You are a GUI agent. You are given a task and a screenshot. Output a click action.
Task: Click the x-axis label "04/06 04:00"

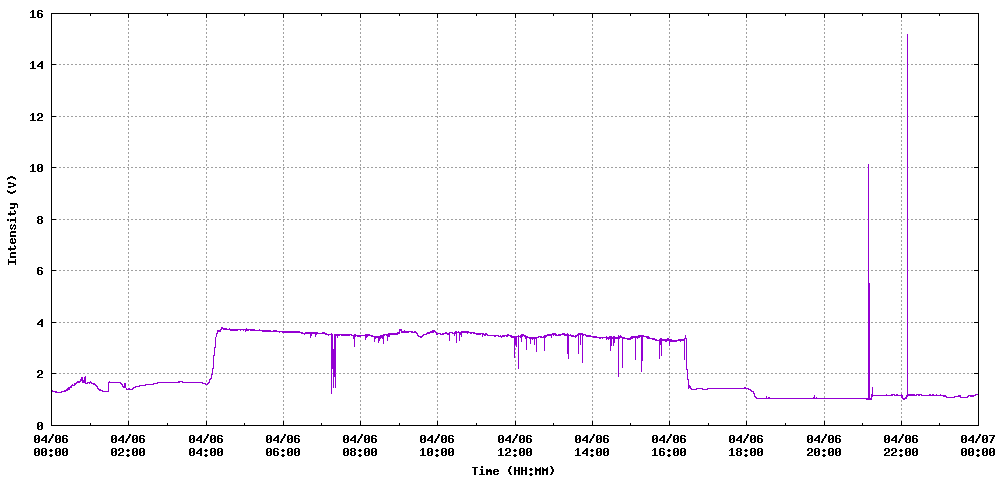[x=206, y=446]
